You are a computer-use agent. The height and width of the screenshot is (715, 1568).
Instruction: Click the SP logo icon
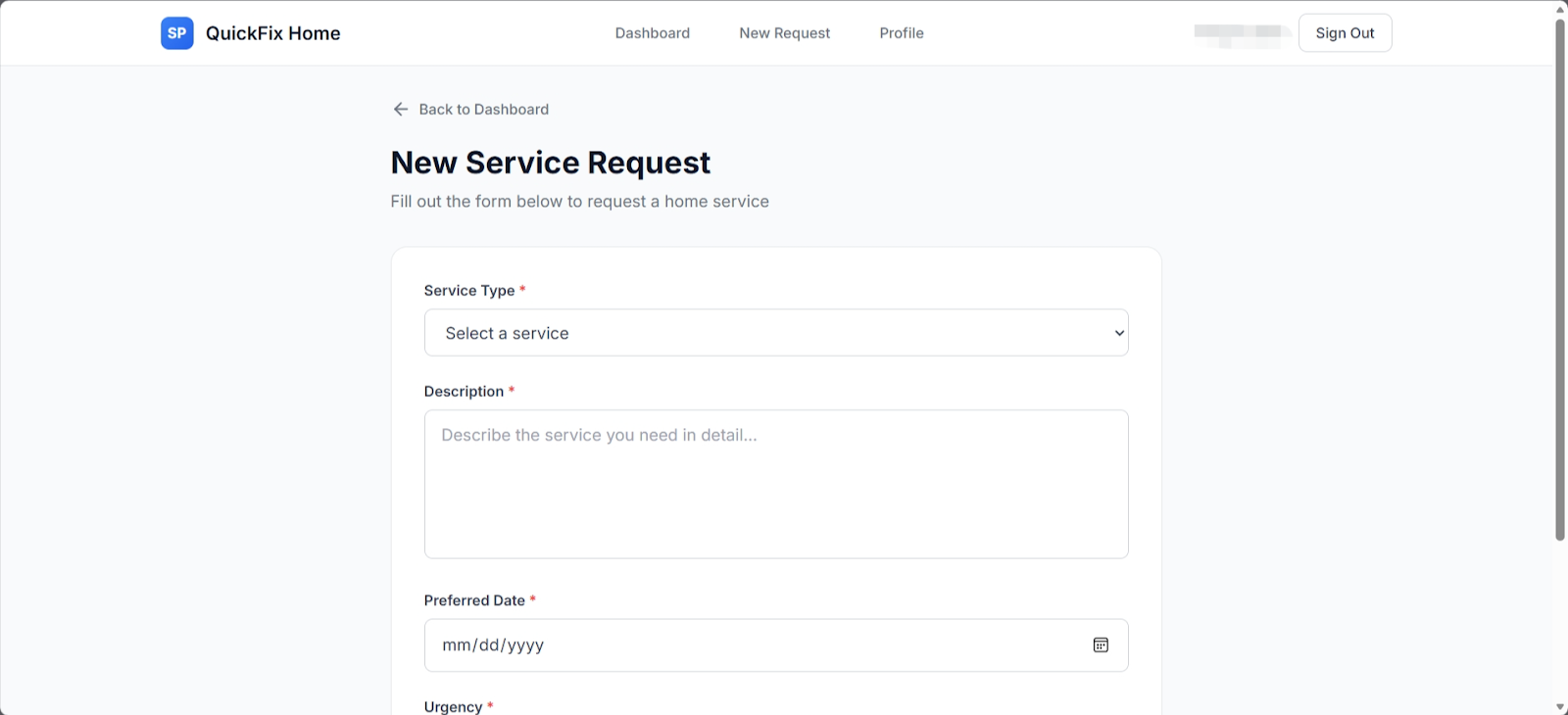click(x=177, y=33)
